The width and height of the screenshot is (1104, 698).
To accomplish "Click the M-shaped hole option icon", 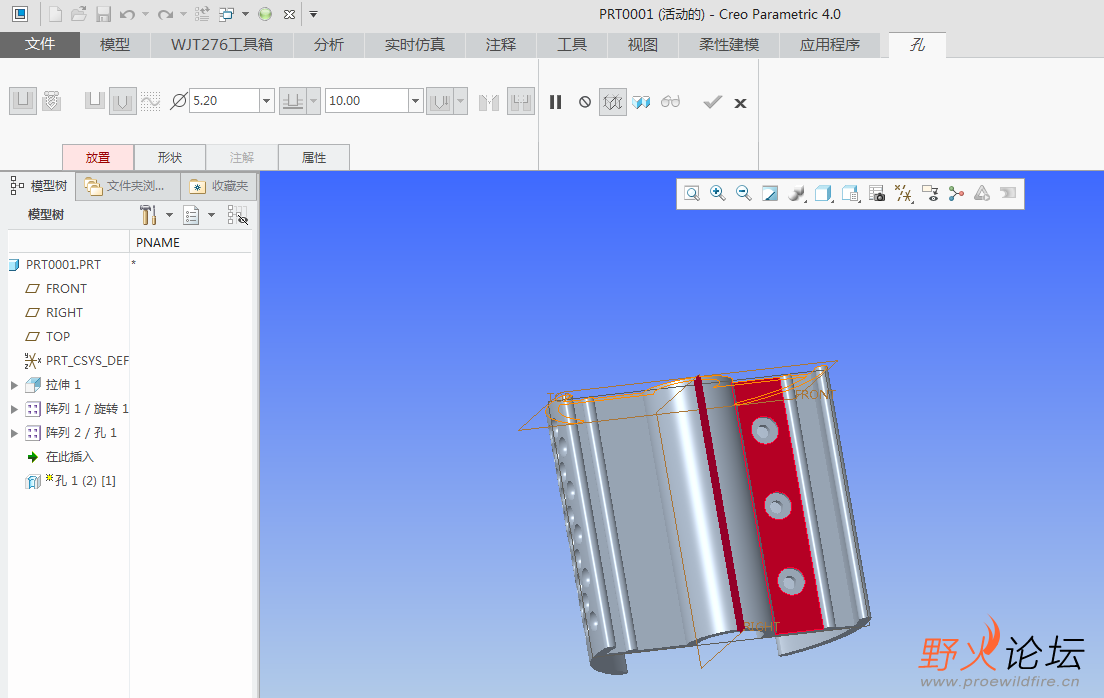I will coord(489,101).
